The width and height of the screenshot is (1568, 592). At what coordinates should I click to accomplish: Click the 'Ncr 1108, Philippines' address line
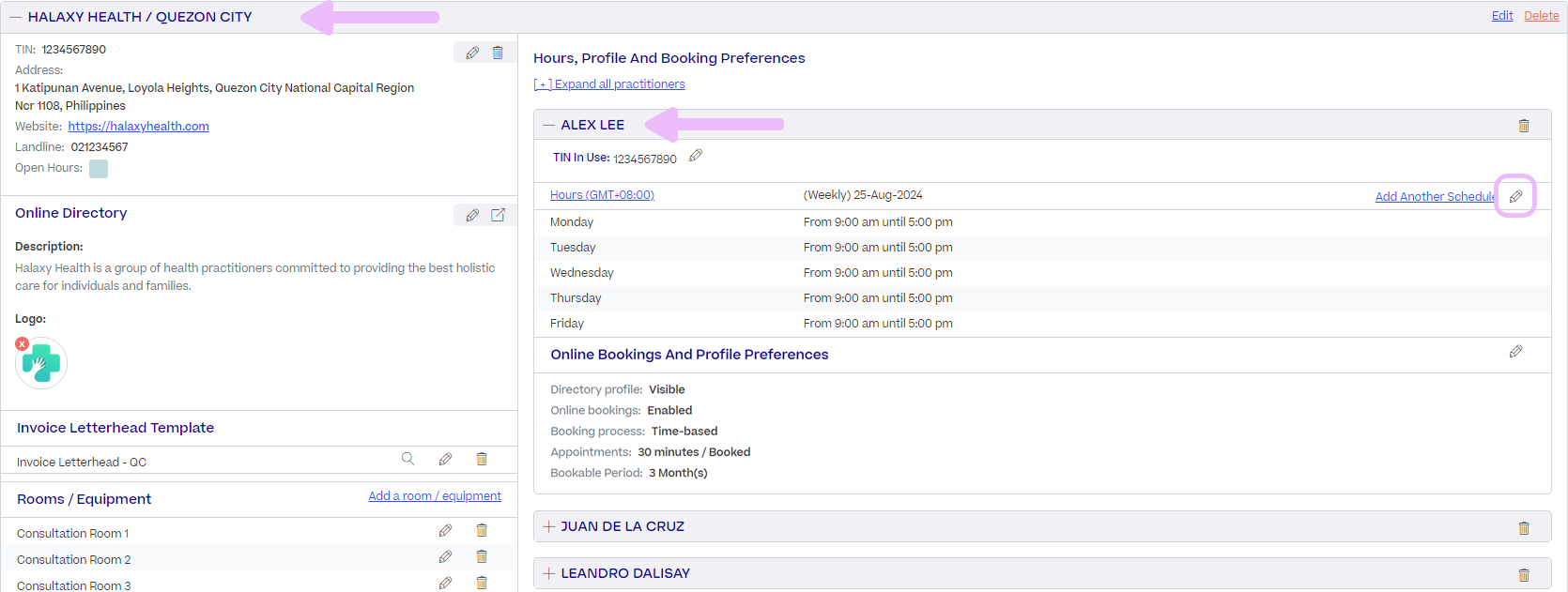click(70, 106)
